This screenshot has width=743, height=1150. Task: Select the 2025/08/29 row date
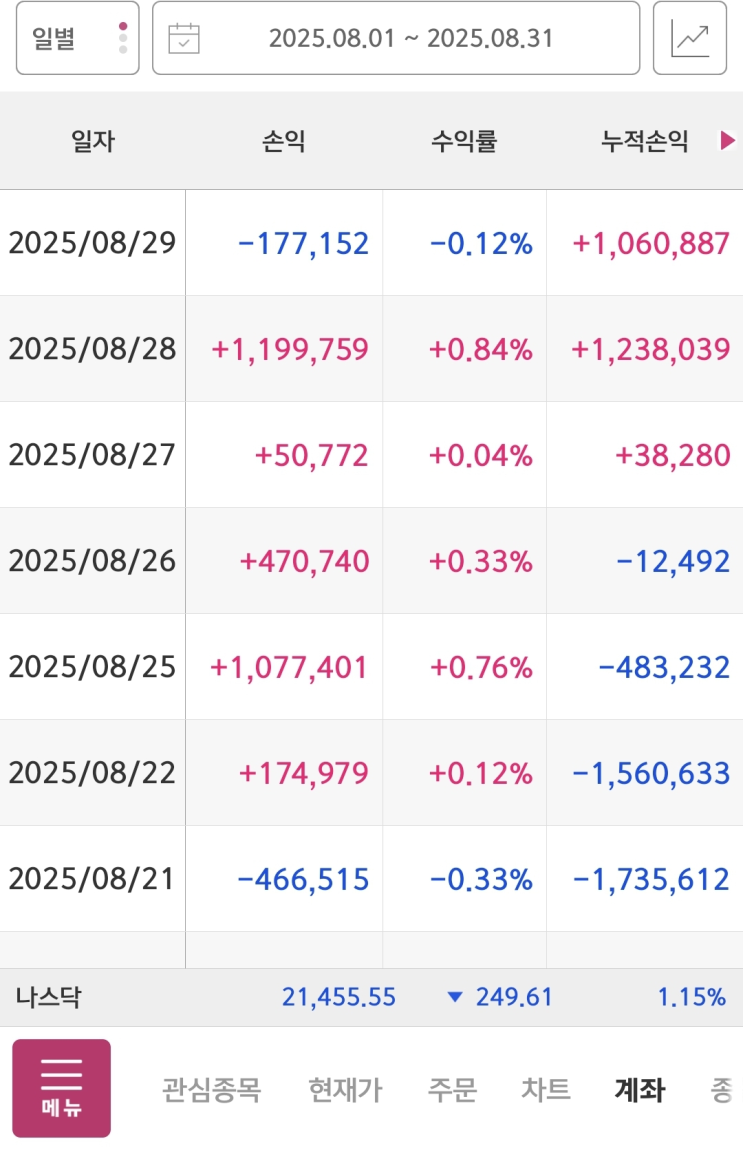[x=92, y=243]
